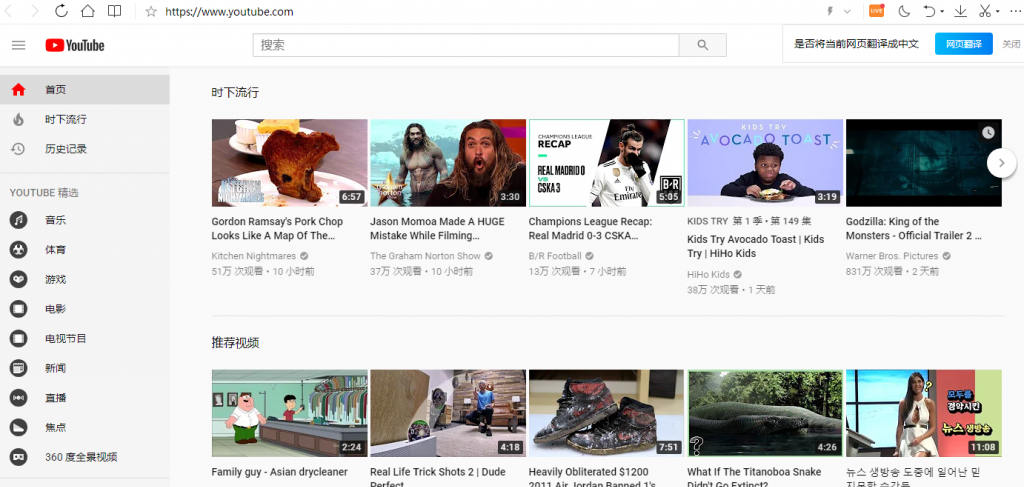1024x487 pixels.
Task: Go to the YouTube logo home link
Action: (x=74, y=45)
